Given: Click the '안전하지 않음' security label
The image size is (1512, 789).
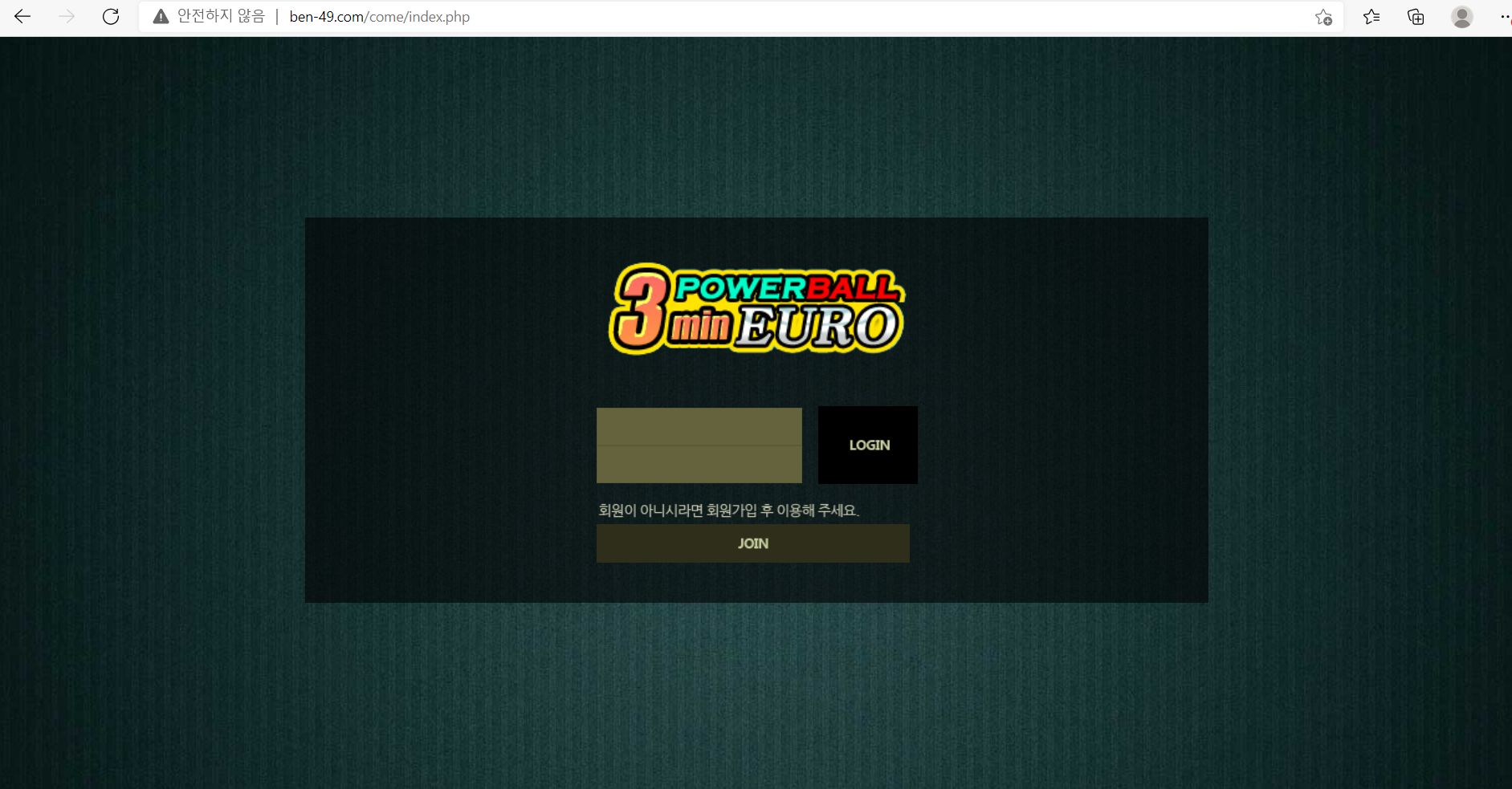Looking at the screenshot, I should pos(221,16).
